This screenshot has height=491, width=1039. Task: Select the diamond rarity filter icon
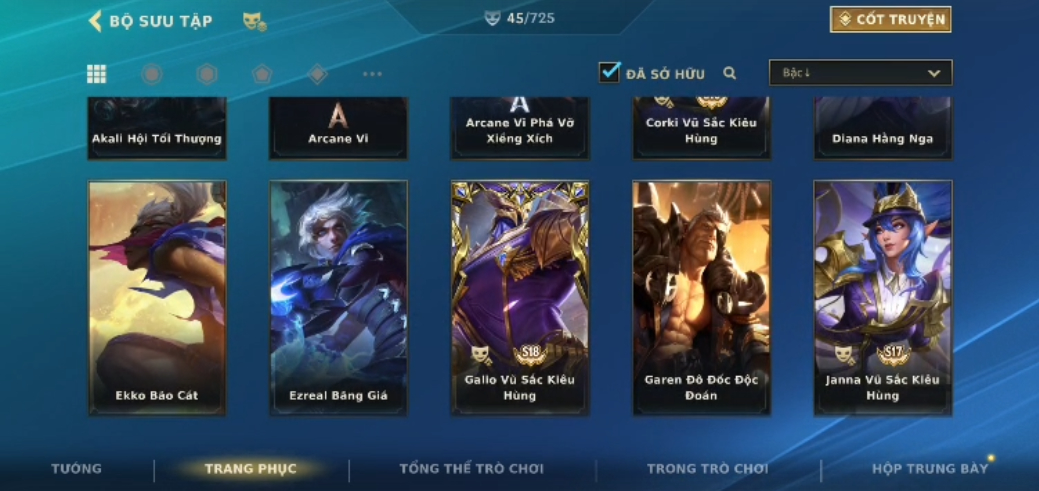317,74
